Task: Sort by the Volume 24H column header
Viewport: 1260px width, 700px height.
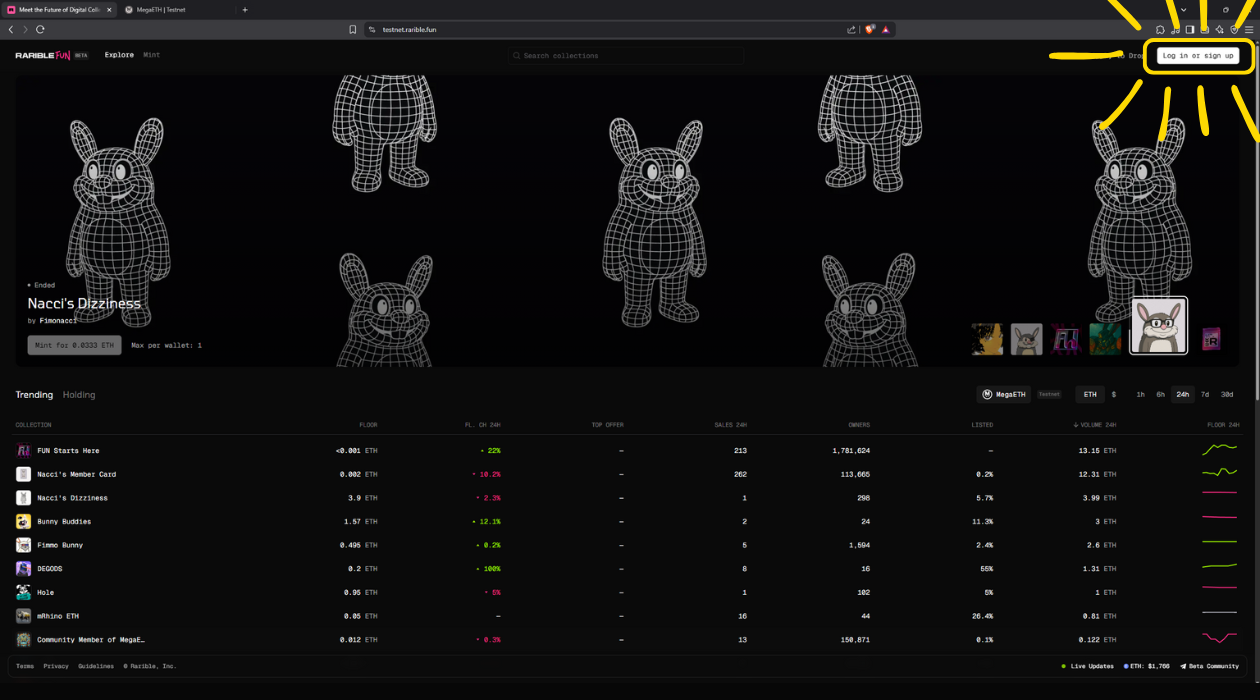Action: (x=1095, y=425)
